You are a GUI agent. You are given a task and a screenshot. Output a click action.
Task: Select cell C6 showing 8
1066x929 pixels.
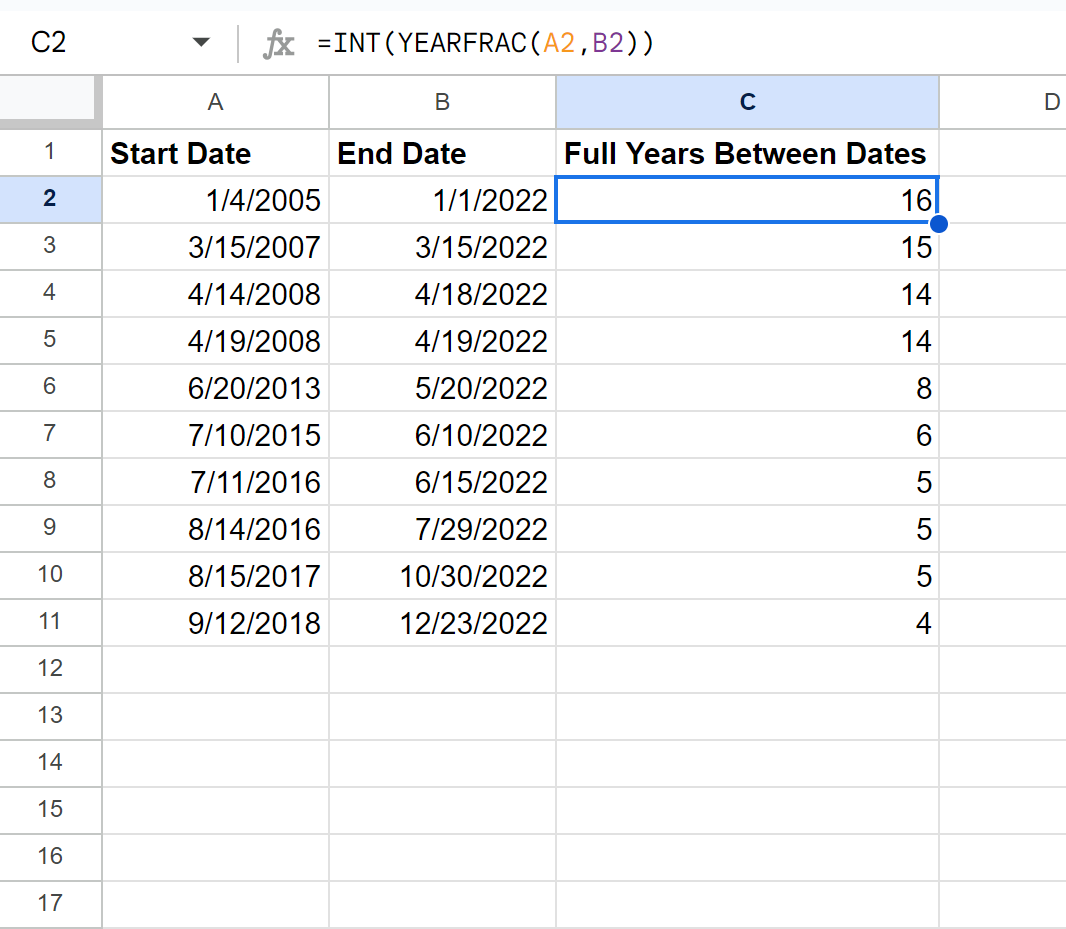click(x=747, y=388)
